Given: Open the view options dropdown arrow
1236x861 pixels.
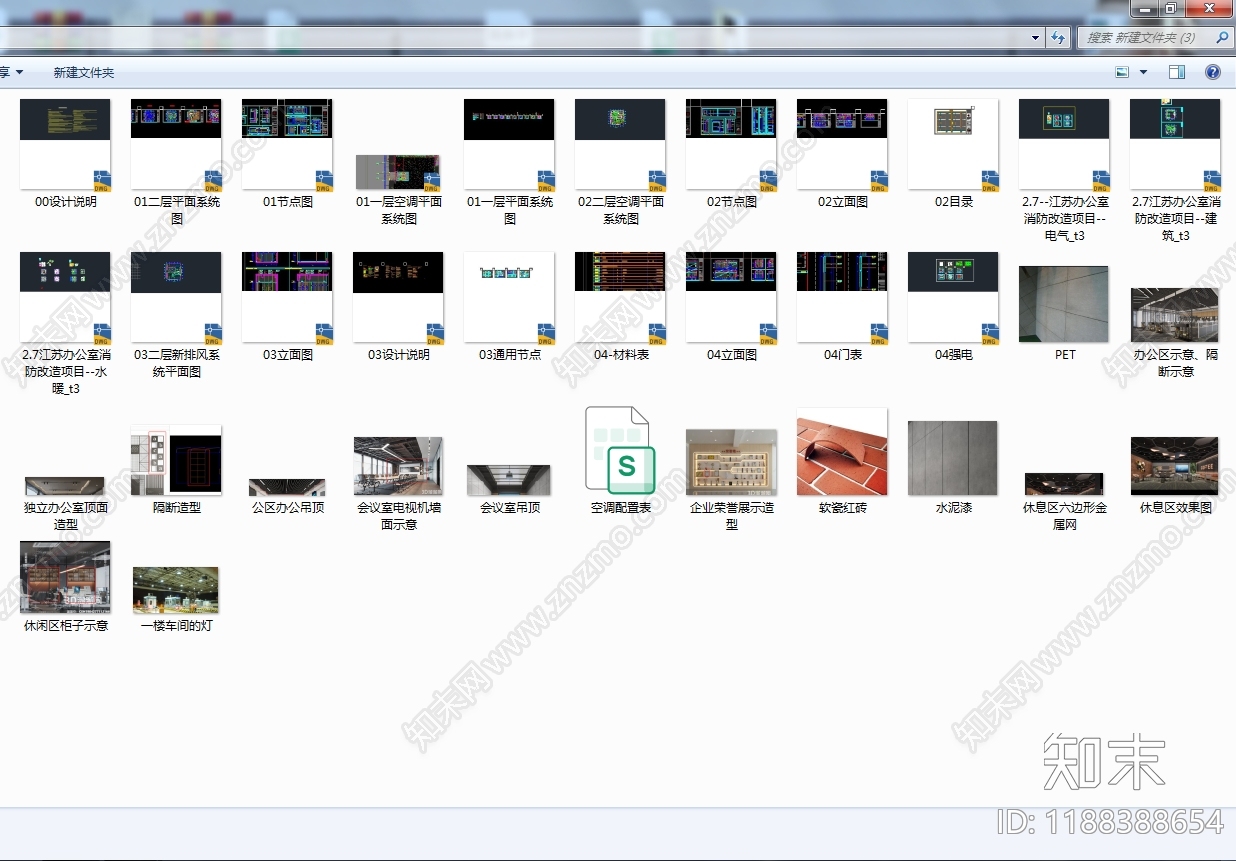Looking at the screenshot, I should click(1143, 72).
